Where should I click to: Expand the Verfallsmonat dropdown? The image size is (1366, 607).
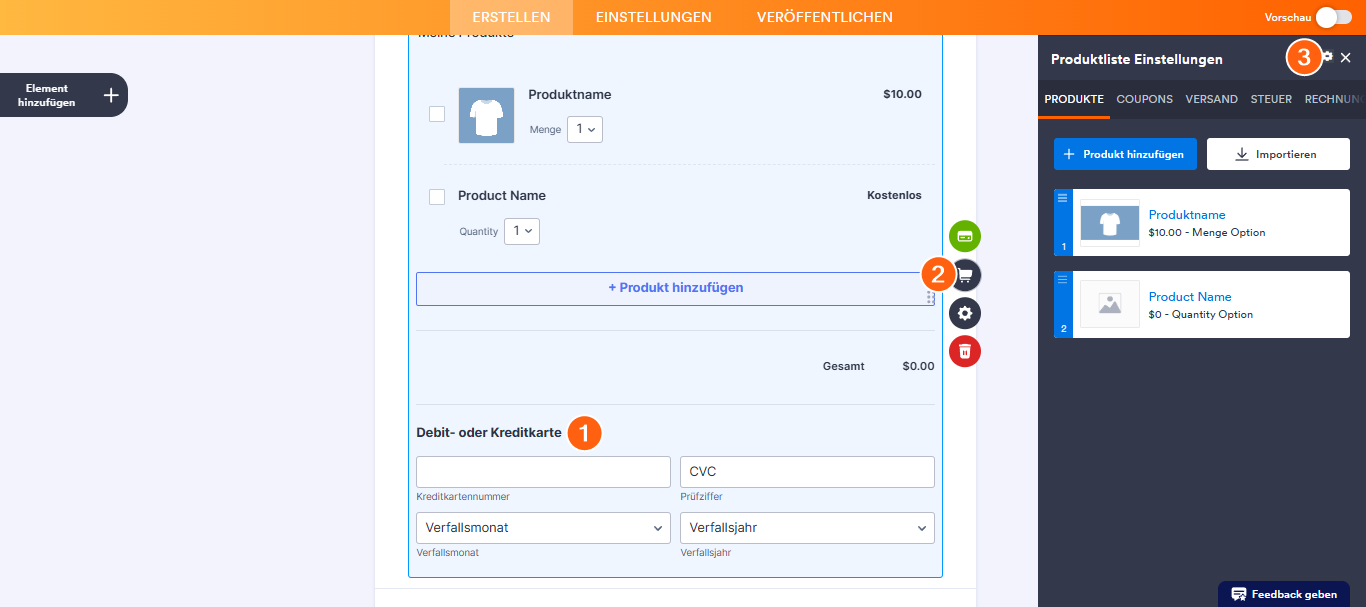tap(543, 528)
